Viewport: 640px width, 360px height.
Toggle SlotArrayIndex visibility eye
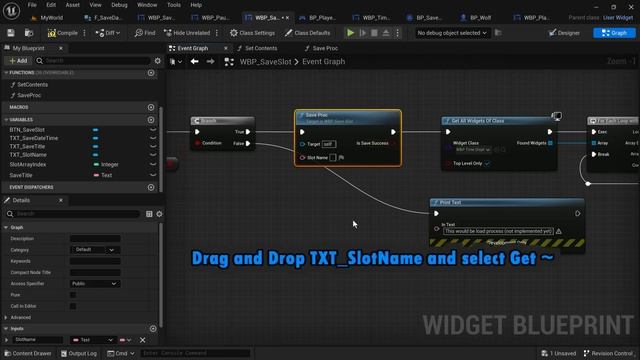tap(153, 164)
